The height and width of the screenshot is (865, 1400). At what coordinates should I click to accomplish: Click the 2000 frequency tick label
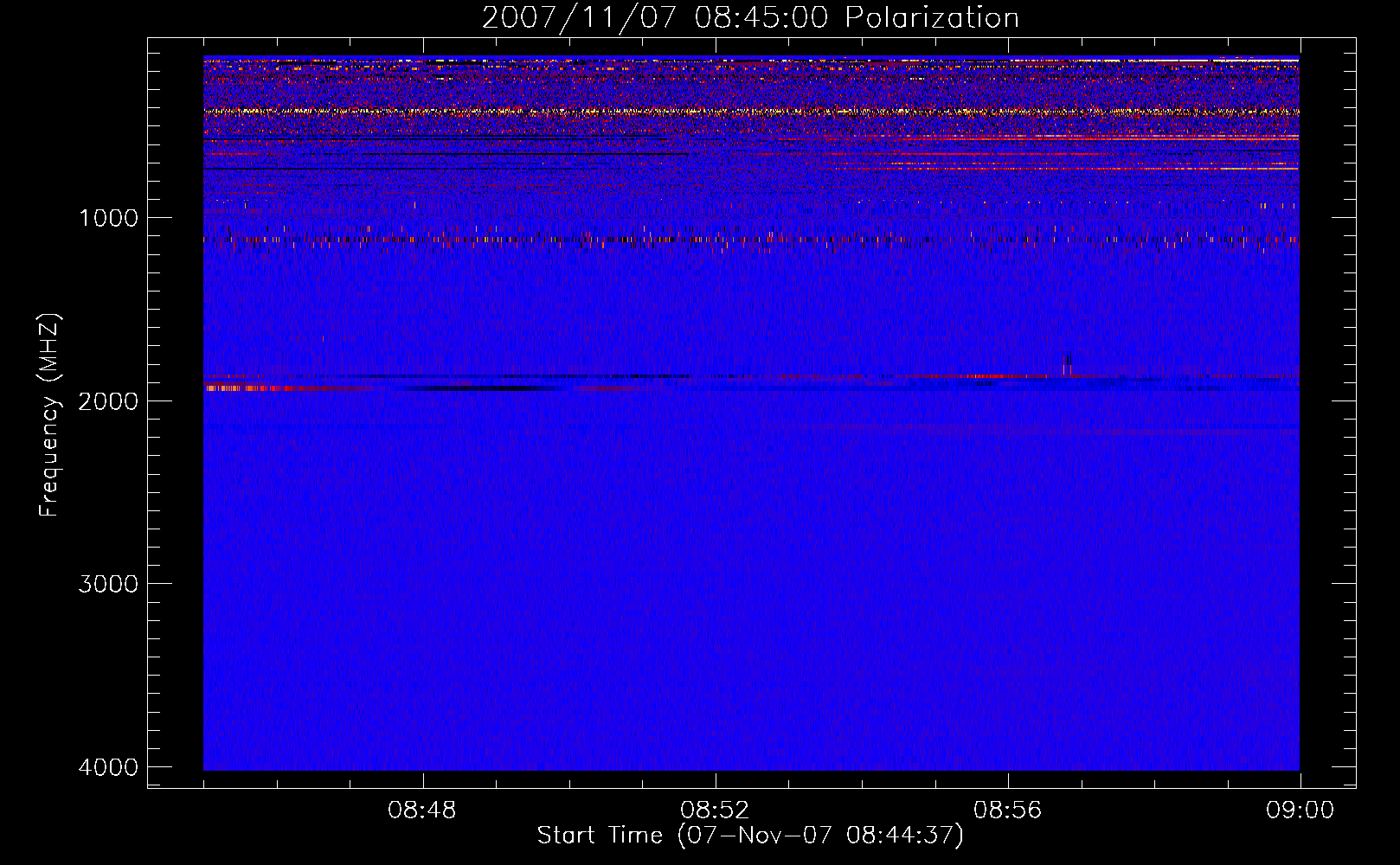[x=108, y=401]
